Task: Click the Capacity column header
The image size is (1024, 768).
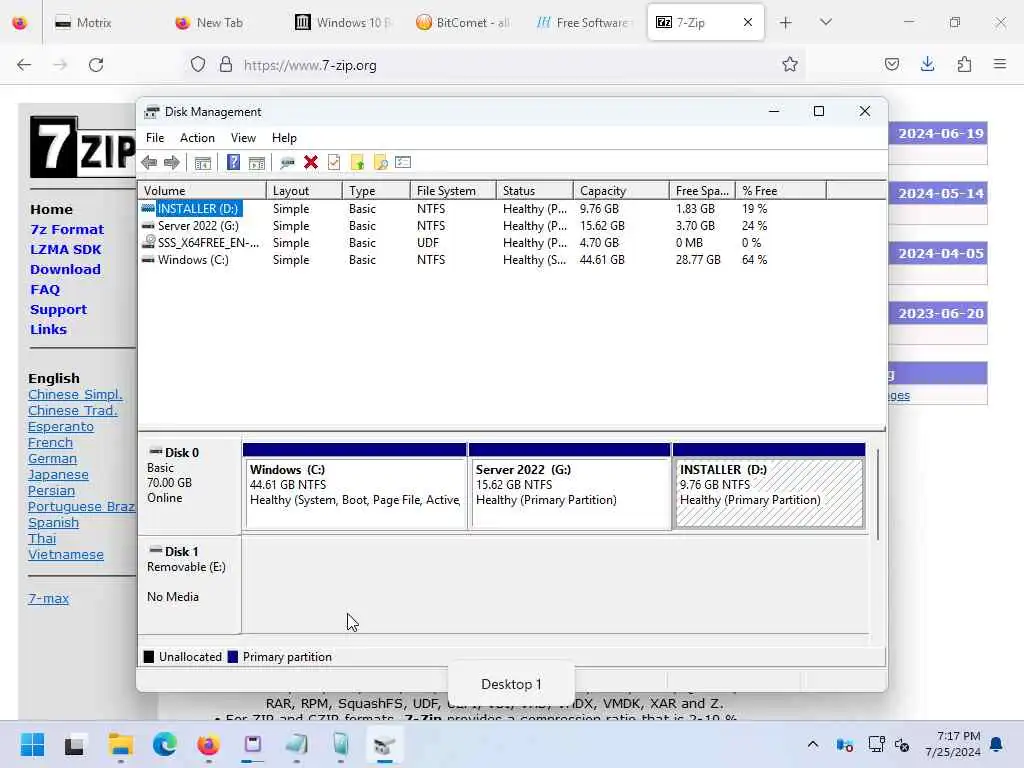Action: coord(621,191)
